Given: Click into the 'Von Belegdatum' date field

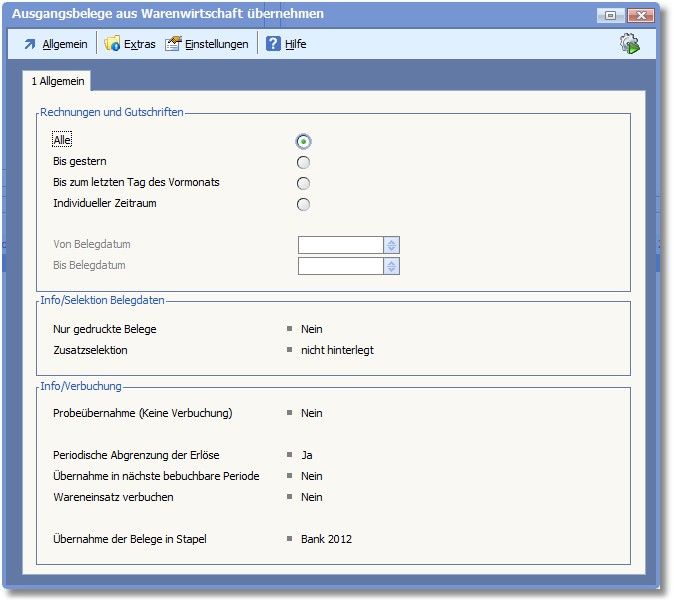Looking at the screenshot, I should tap(340, 245).
